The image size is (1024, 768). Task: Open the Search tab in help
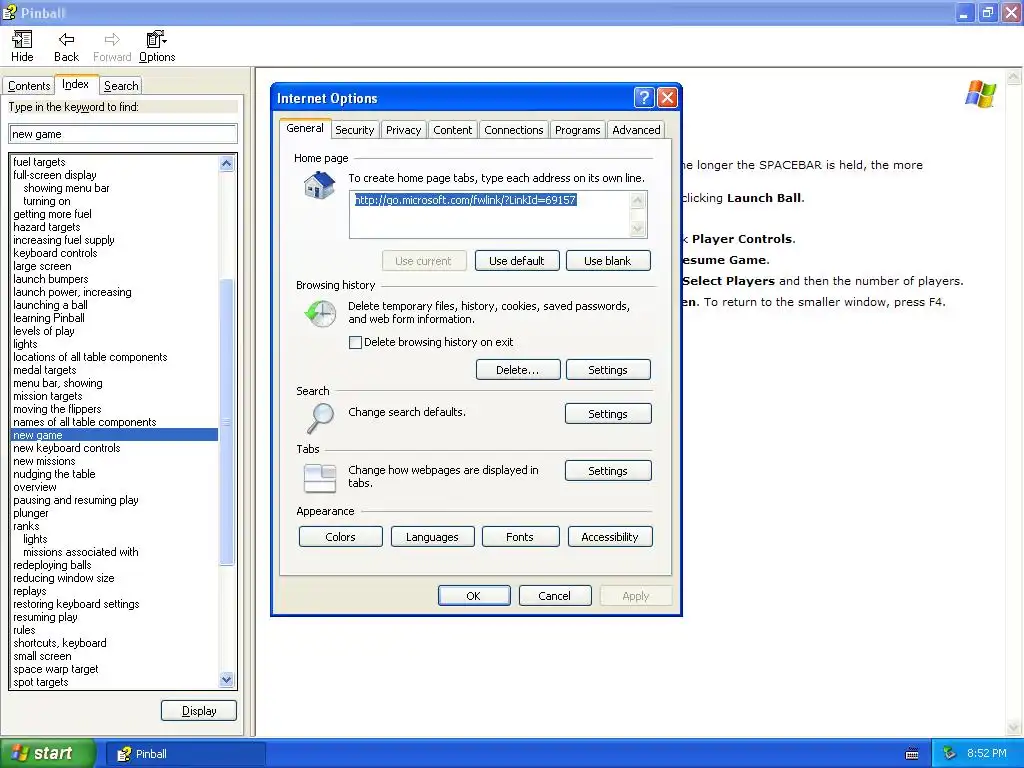tap(121, 86)
